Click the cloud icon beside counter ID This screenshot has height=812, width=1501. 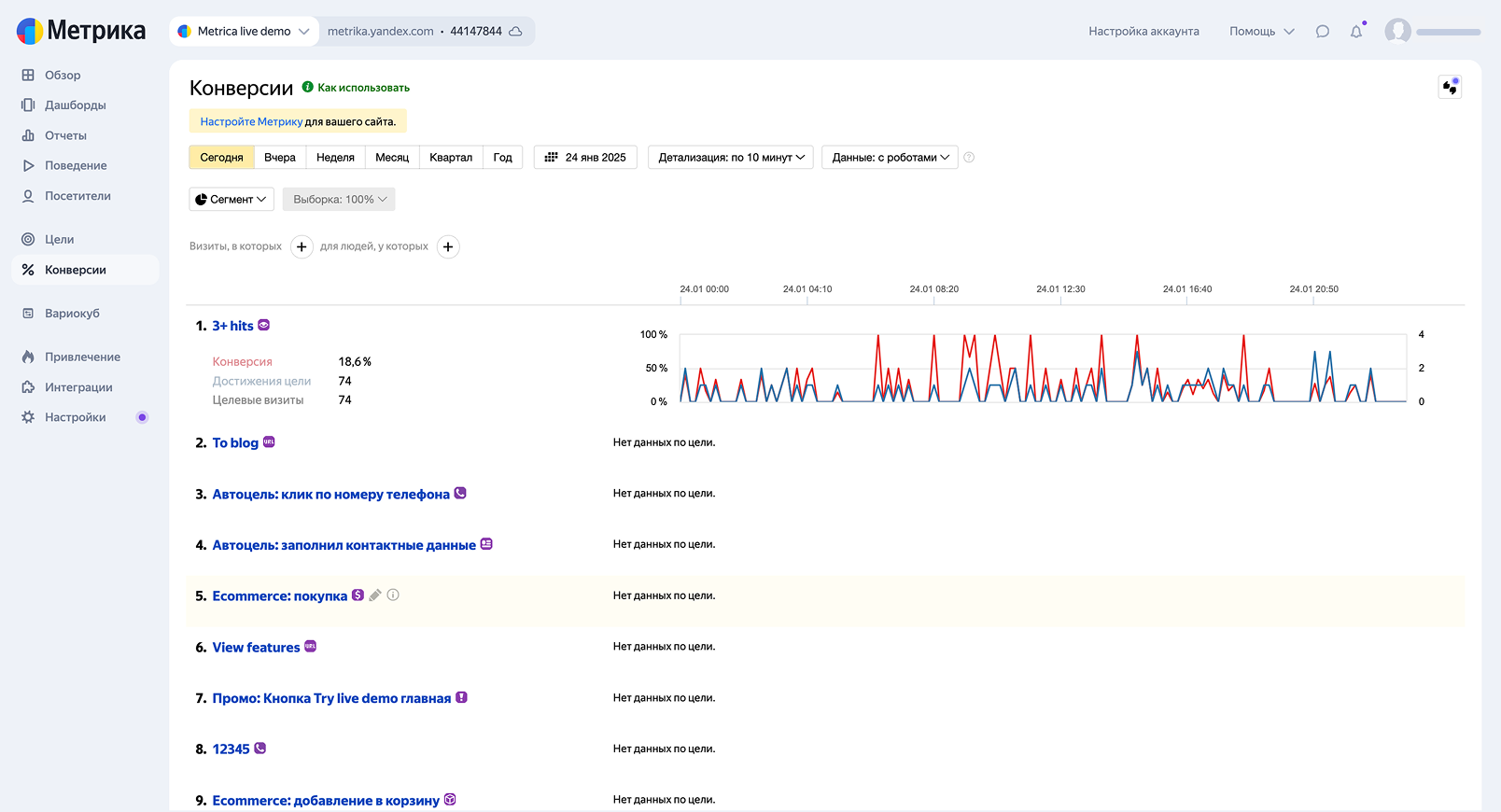(515, 32)
